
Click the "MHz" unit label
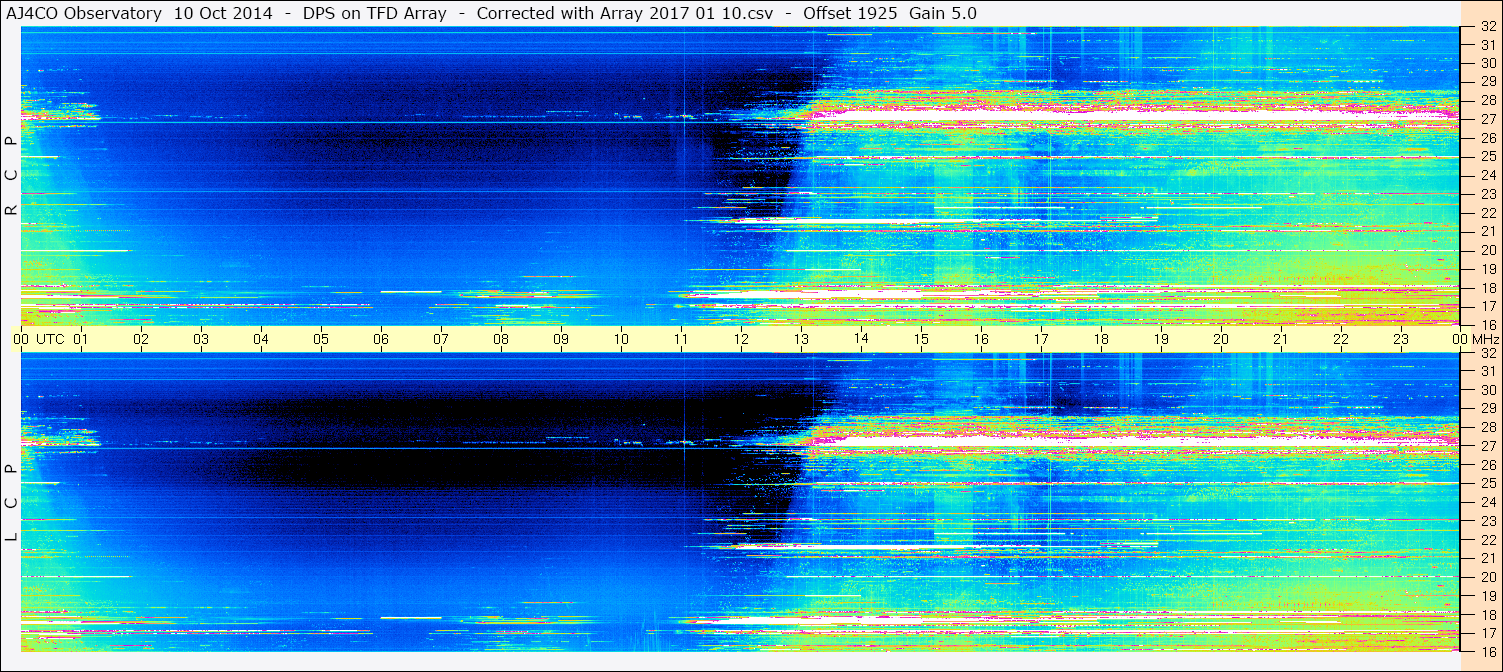click(x=1485, y=339)
